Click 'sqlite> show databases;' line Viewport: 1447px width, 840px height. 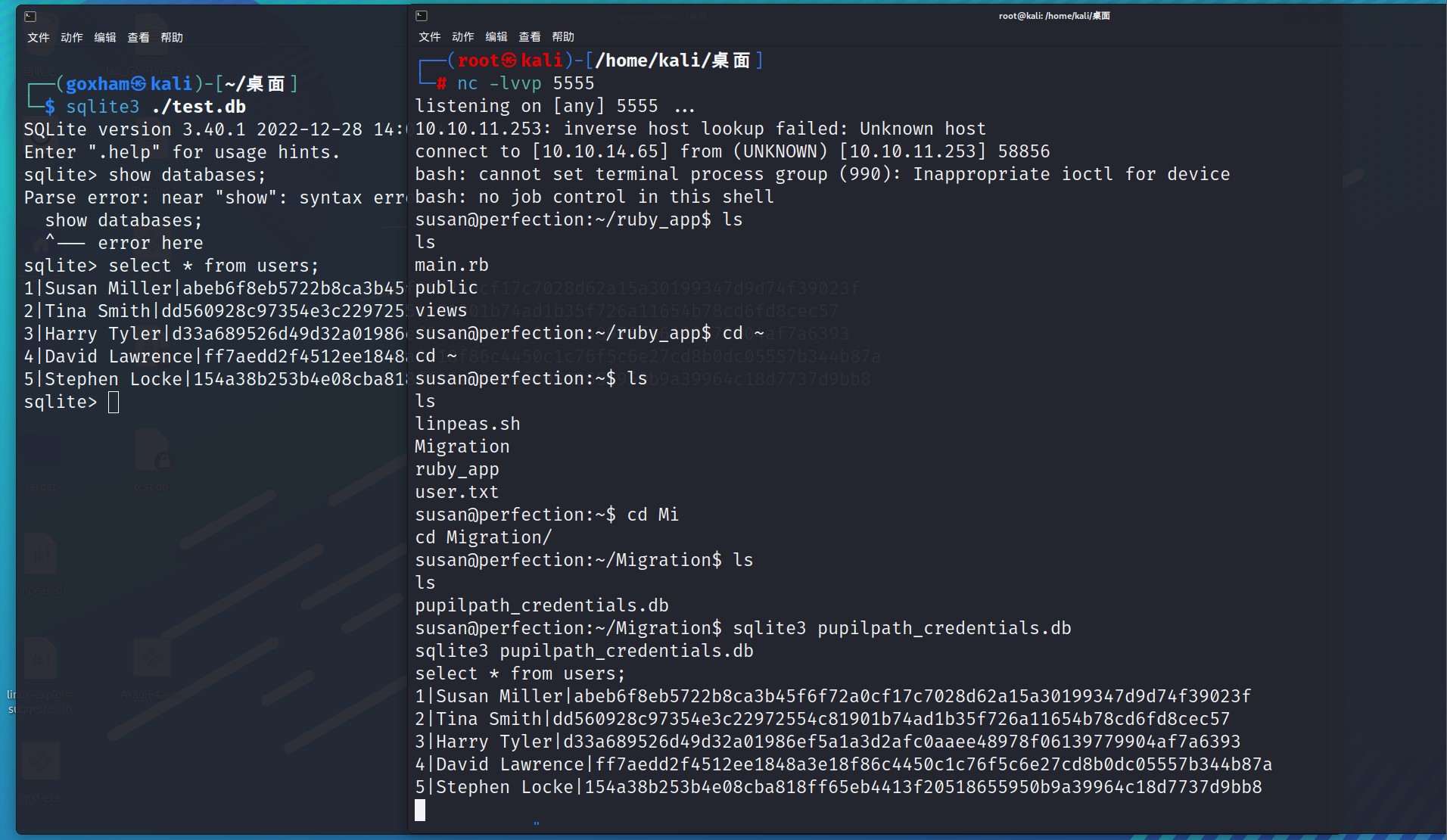tap(145, 175)
